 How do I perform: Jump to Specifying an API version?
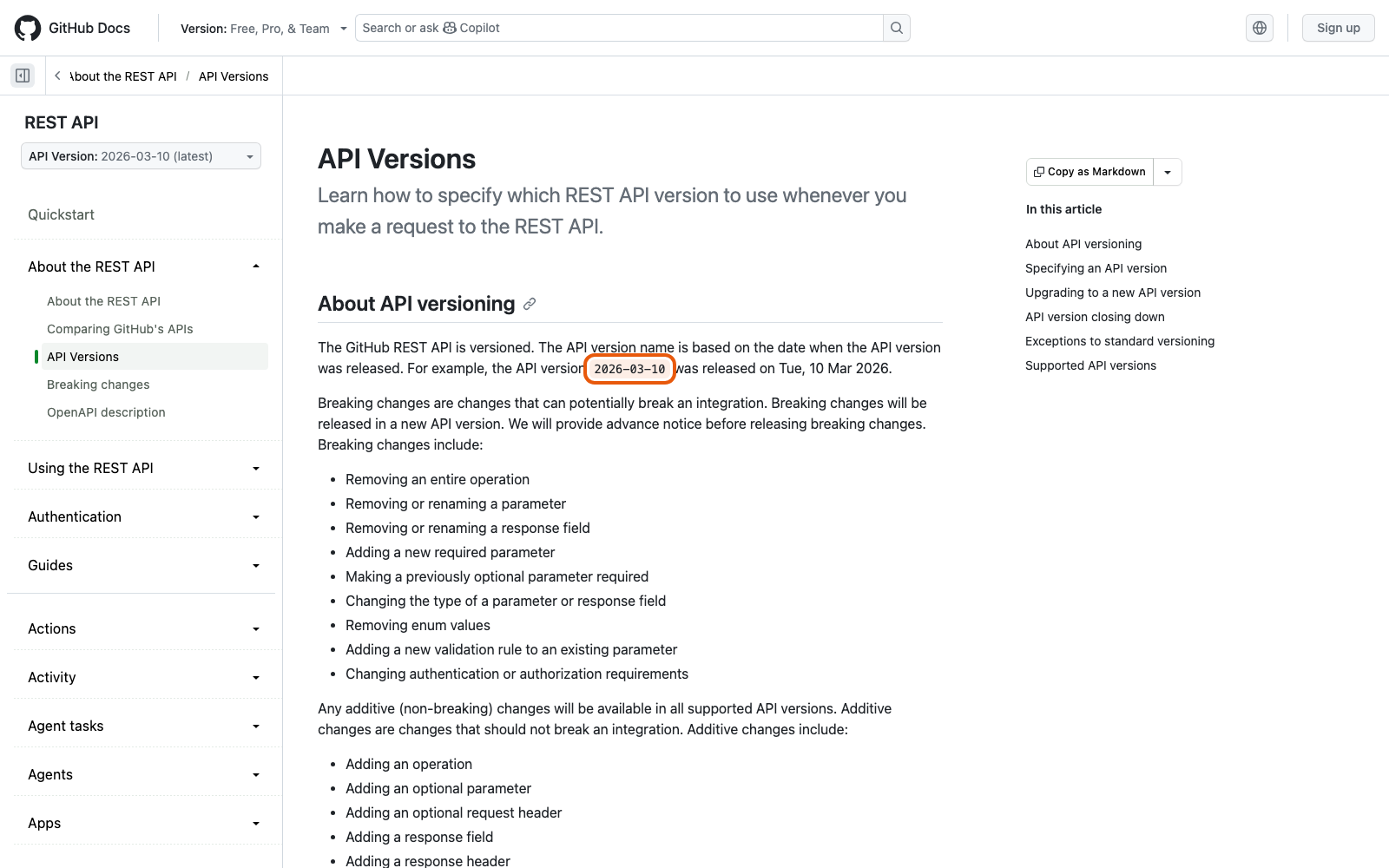1096,268
